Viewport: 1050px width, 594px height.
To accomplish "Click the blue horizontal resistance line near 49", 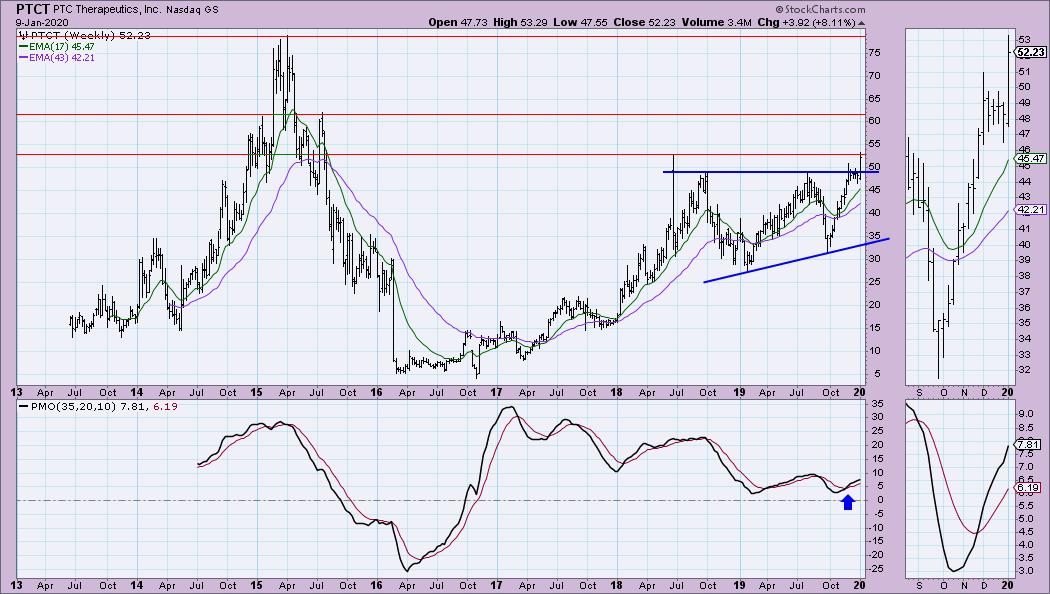I will point(770,172).
